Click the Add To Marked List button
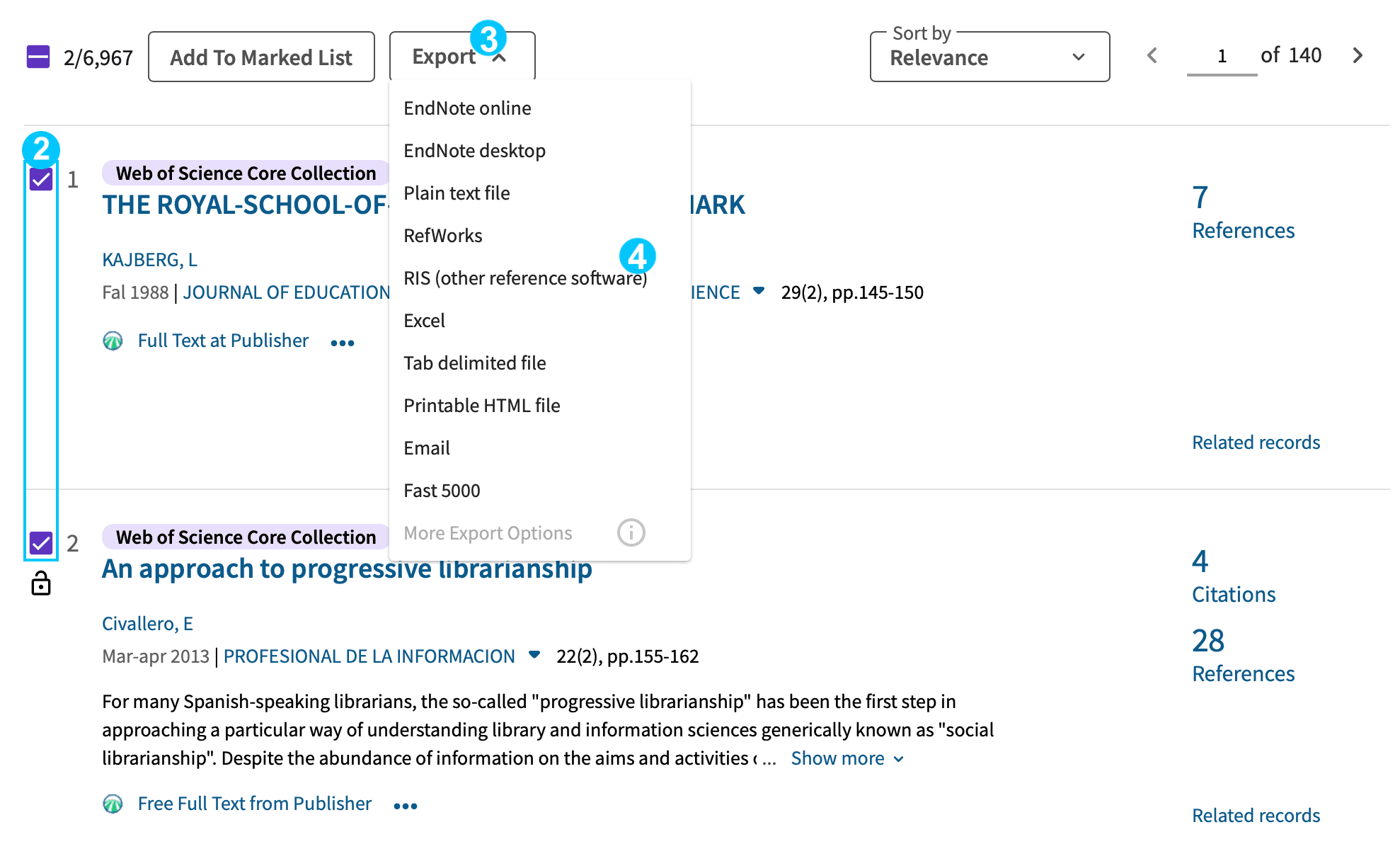Viewport: 1400px width, 861px height. (261, 57)
